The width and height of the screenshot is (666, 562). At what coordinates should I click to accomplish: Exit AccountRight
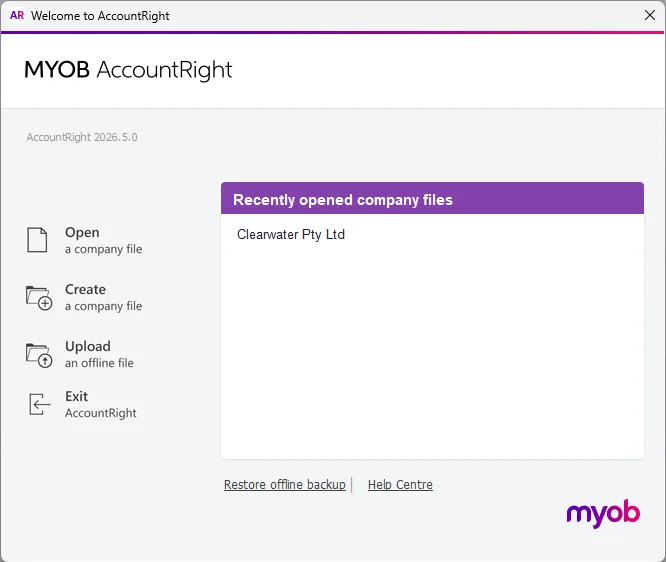click(x=101, y=404)
